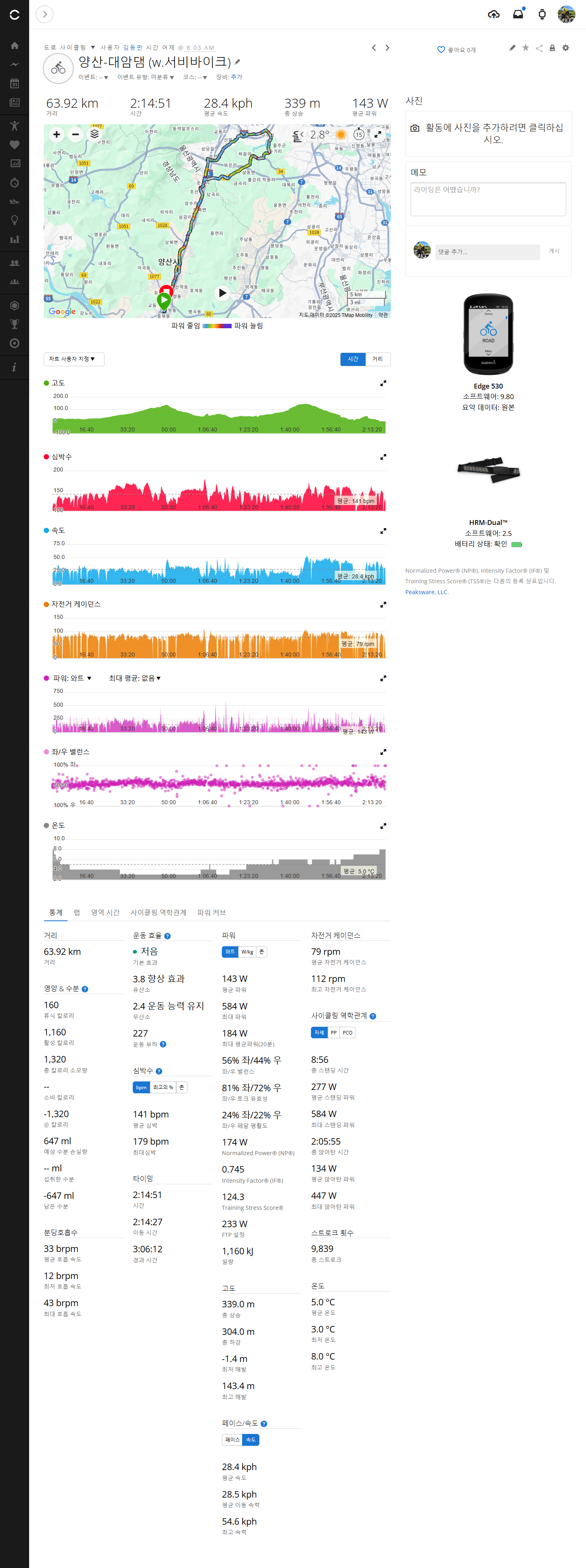Open the inbox notifications icon
The image size is (586, 1568).
pyautogui.click(x=518, y=14)
